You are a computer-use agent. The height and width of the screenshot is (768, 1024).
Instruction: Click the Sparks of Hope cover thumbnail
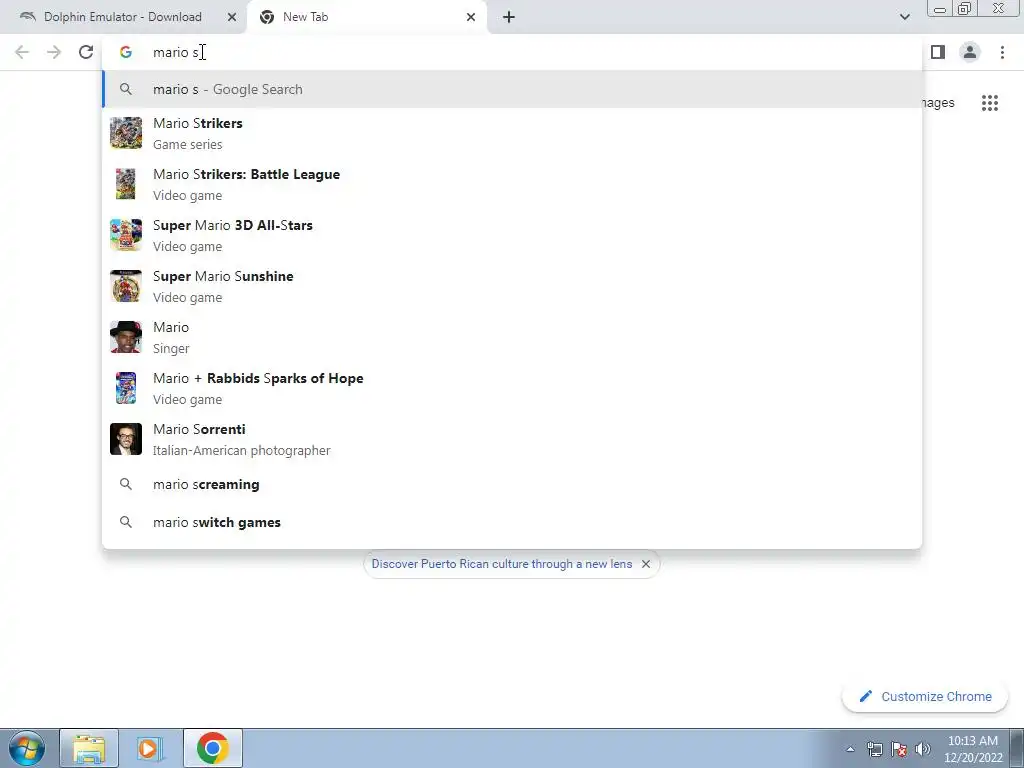click(x=126, y=388)
